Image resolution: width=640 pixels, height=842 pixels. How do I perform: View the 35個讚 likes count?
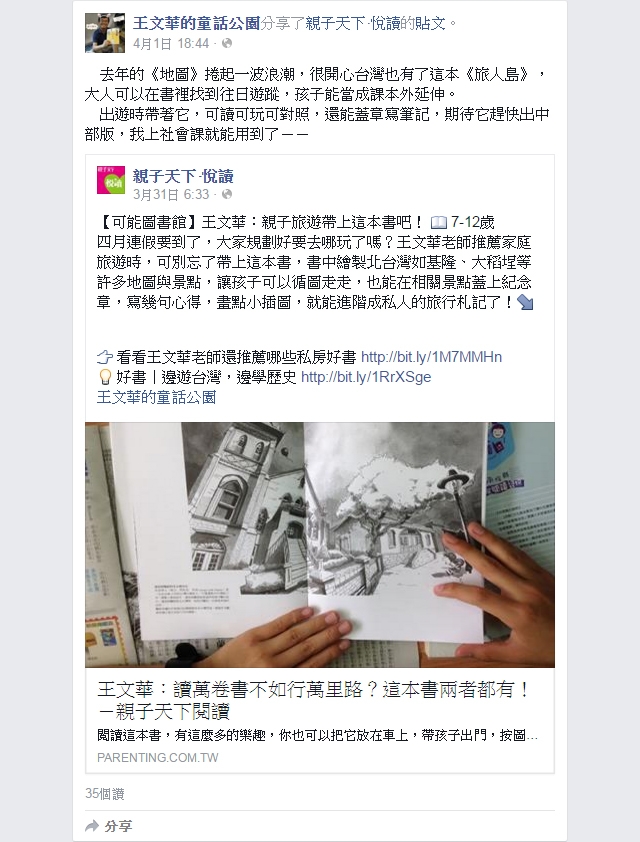(105, 794)
